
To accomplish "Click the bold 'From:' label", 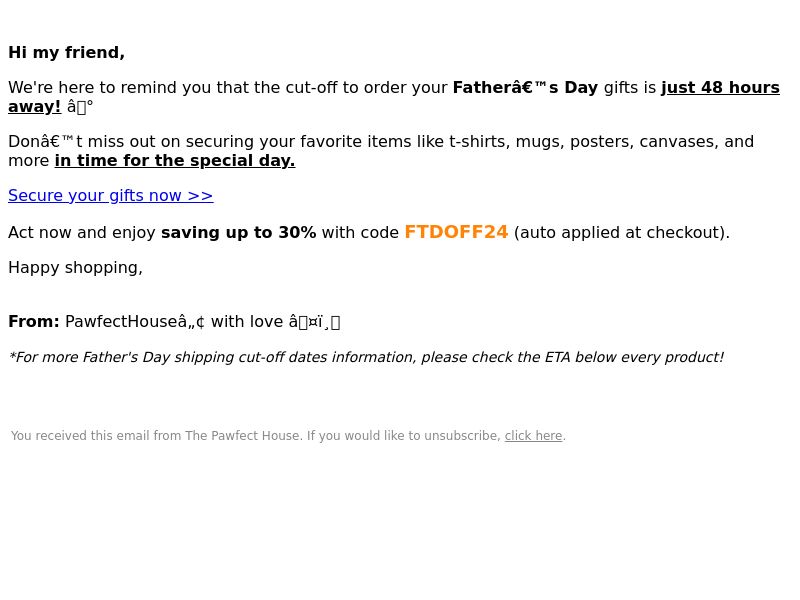I will tap(34, 322).
